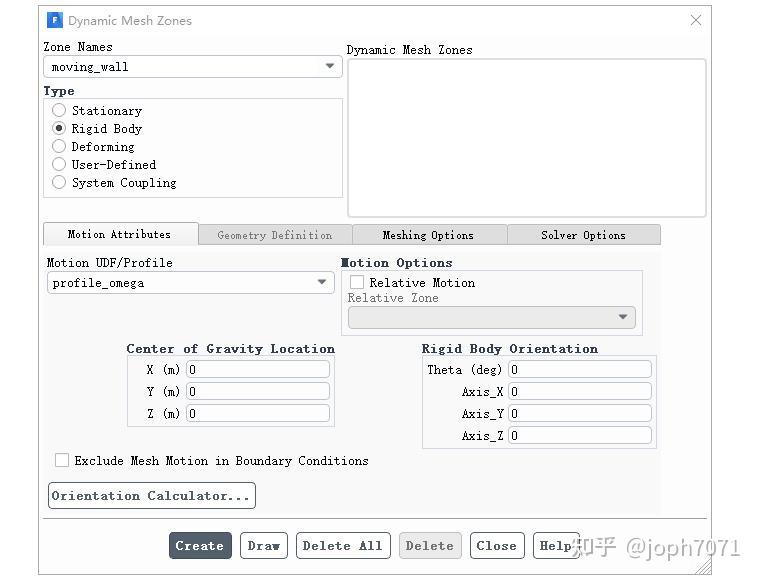Screen dimensions: 759x581
Task: Click the Delete All button
Action: coord(343,546)
